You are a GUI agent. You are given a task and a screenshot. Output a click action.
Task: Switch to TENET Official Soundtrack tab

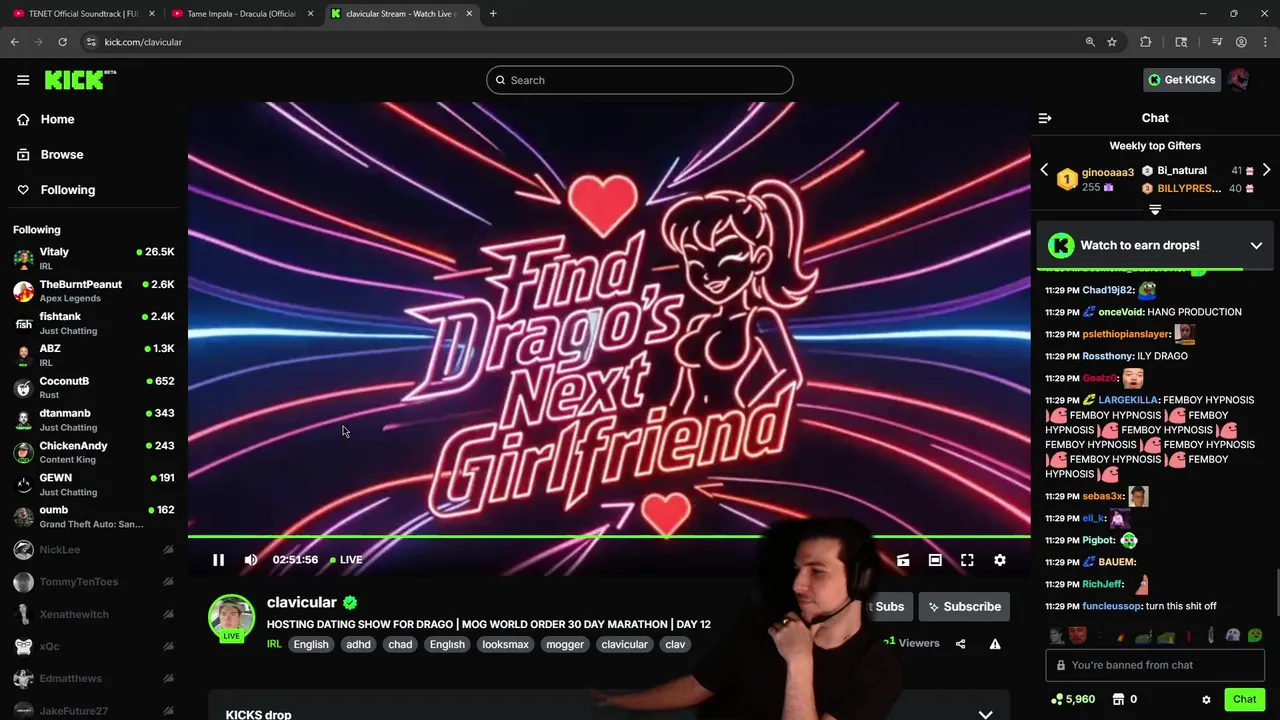pyautogui.click(x=80, y=14)
